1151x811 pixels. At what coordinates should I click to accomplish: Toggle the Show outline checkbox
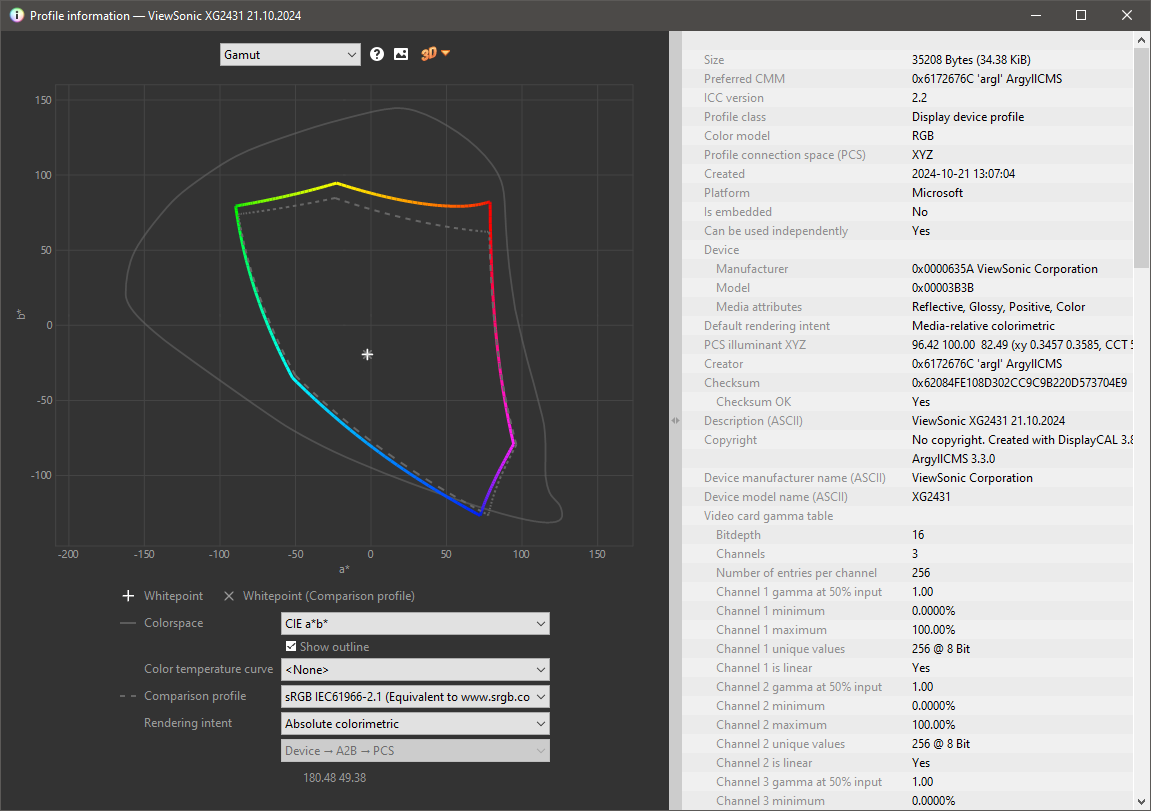291,647
